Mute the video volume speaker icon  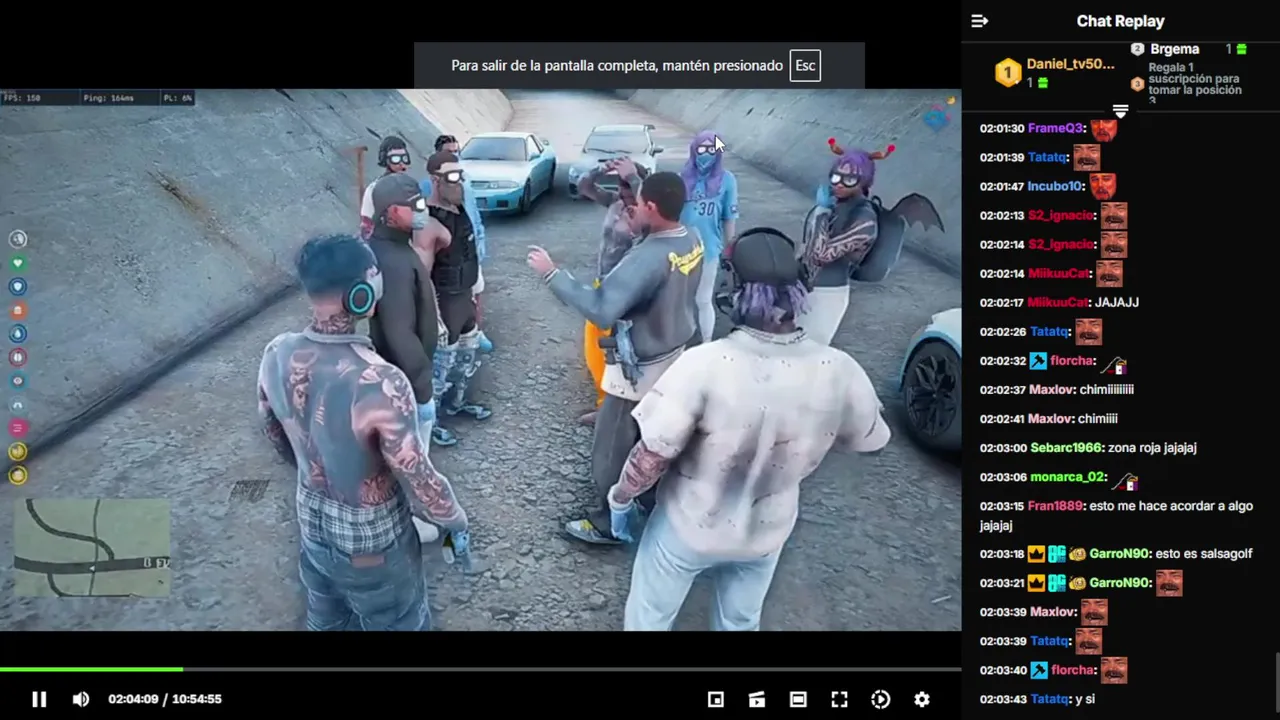pos(81,699)
